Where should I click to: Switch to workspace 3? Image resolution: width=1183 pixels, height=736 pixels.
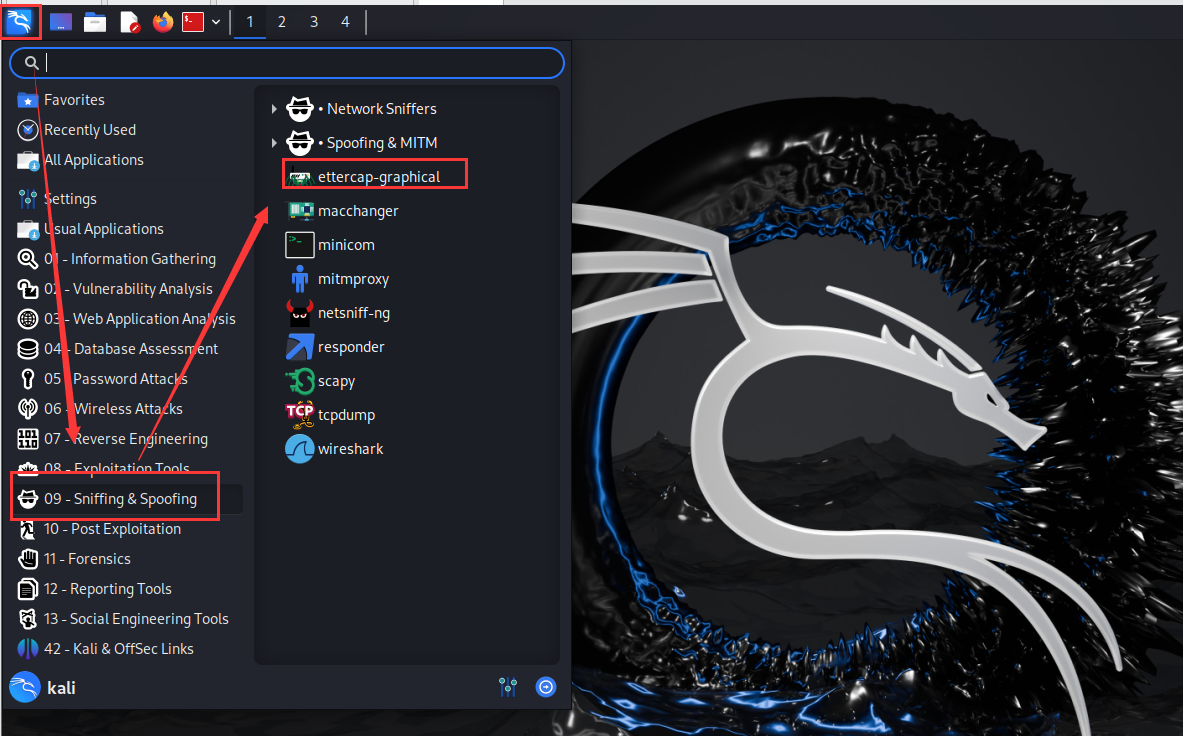pyautogui.click(x=314, y=22)
